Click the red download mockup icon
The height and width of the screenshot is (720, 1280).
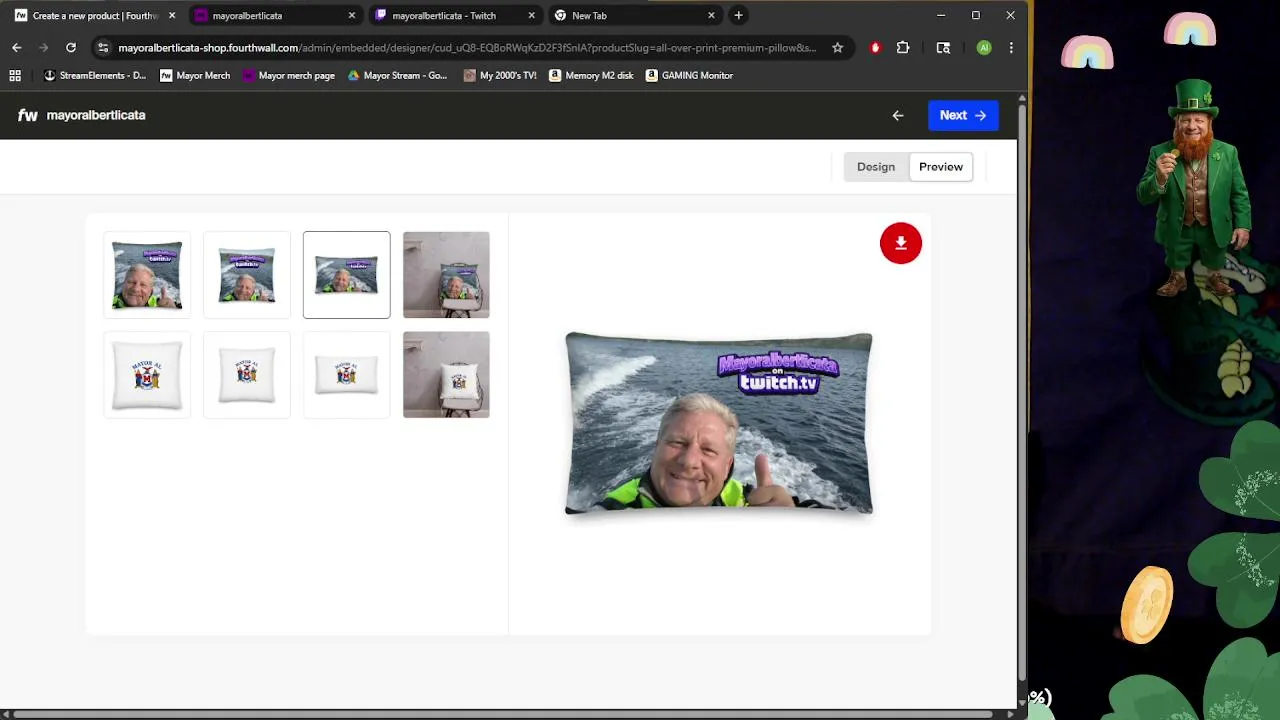(901, 243)
